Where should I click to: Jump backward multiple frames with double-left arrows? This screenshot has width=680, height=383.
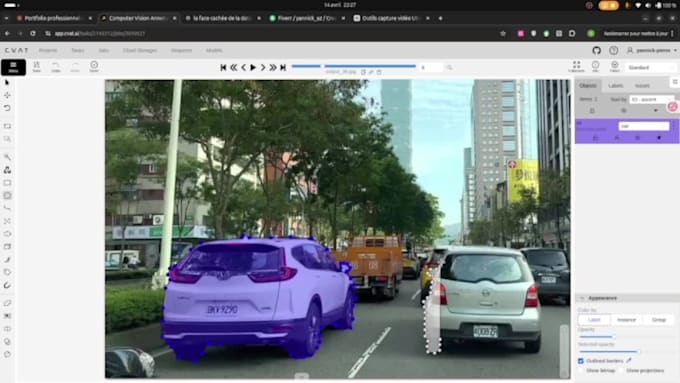233,67
